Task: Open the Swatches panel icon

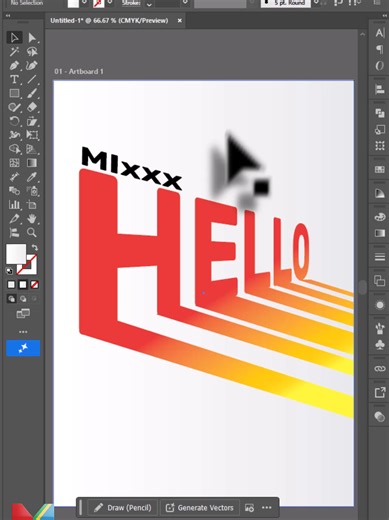Action: point(380,169)
